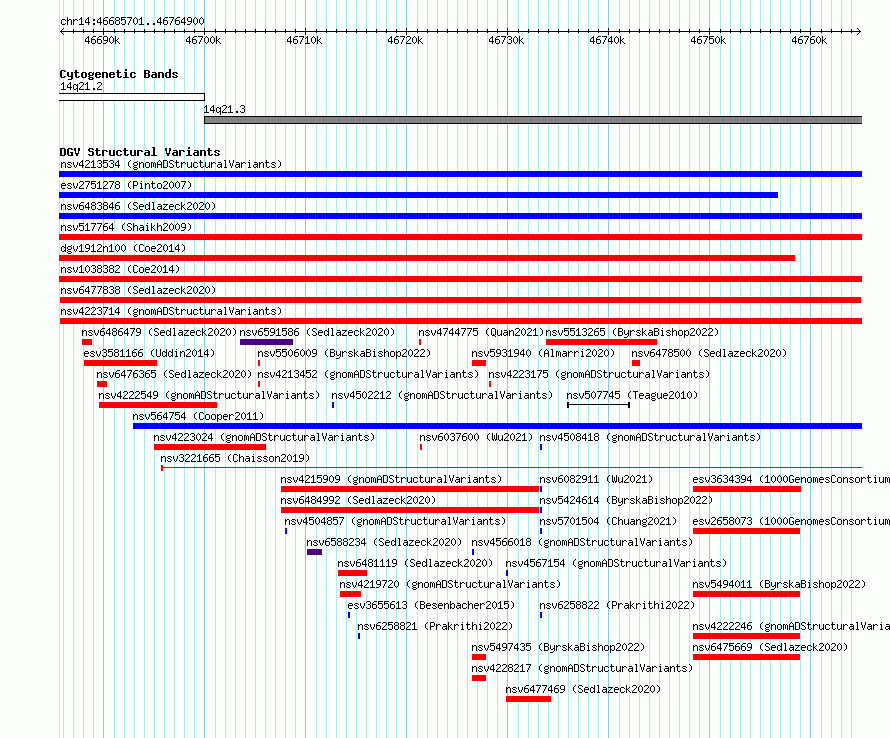Click nsv6082911 (Wu2021) label
890x738 pixels.
pyautogui.click(x=597, y=479)
